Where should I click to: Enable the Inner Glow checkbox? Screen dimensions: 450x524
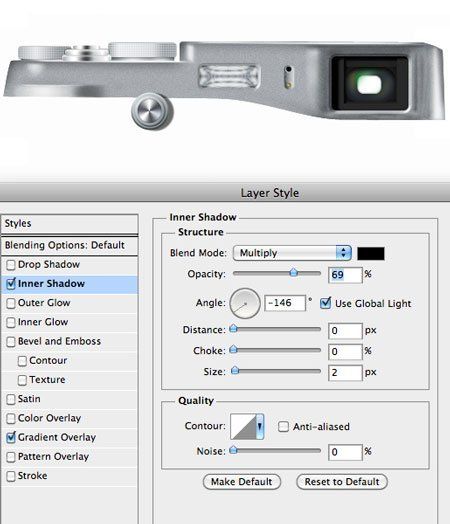(x=11, y=322)
